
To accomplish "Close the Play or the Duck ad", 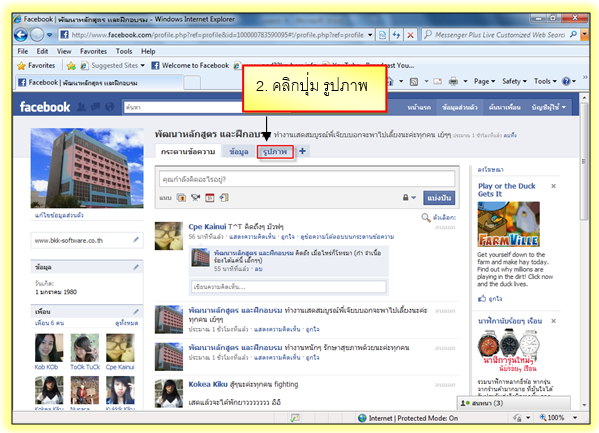I will pos(553,186).
